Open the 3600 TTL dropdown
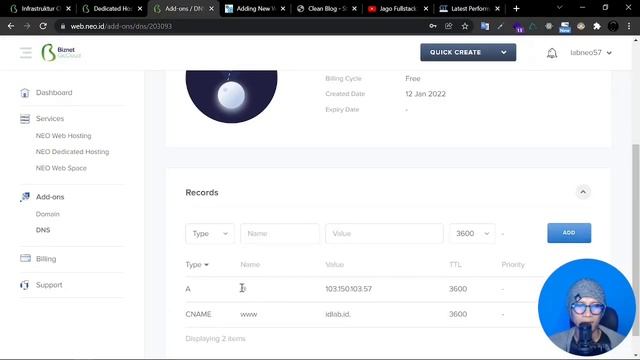The height and width of the screenshot is (360, 640). (472, 233)
